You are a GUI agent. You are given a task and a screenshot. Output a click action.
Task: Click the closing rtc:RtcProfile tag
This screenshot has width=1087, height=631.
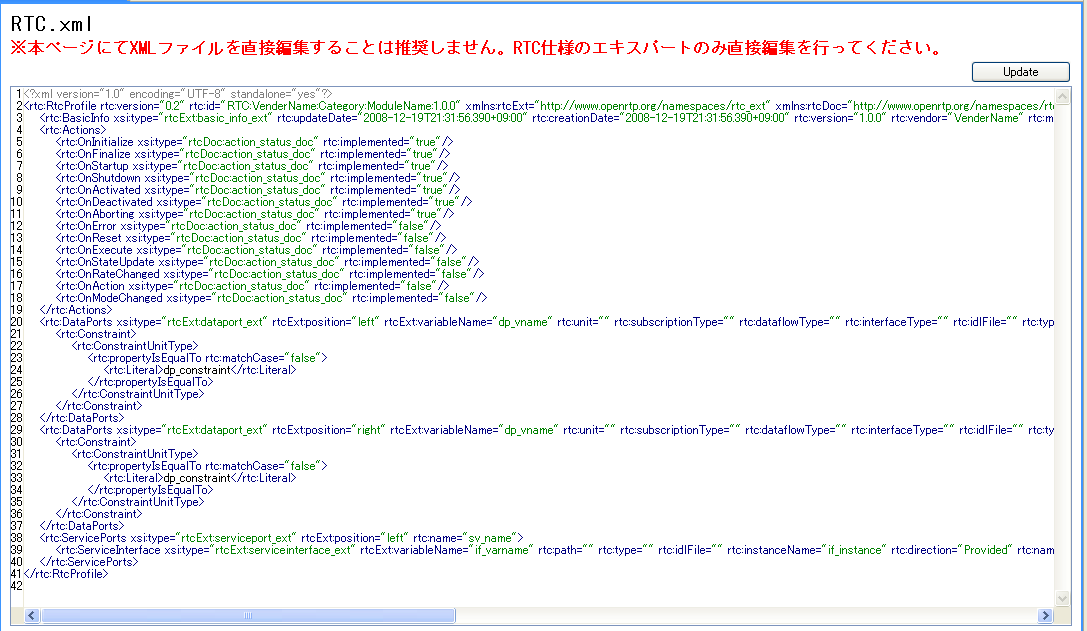tap(66, 574)
